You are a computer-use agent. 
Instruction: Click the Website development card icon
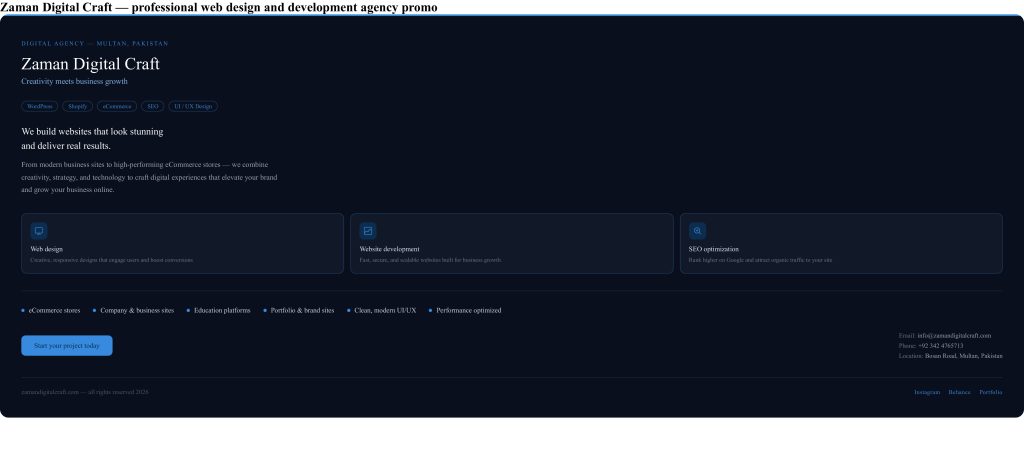[x=368, y=231]
